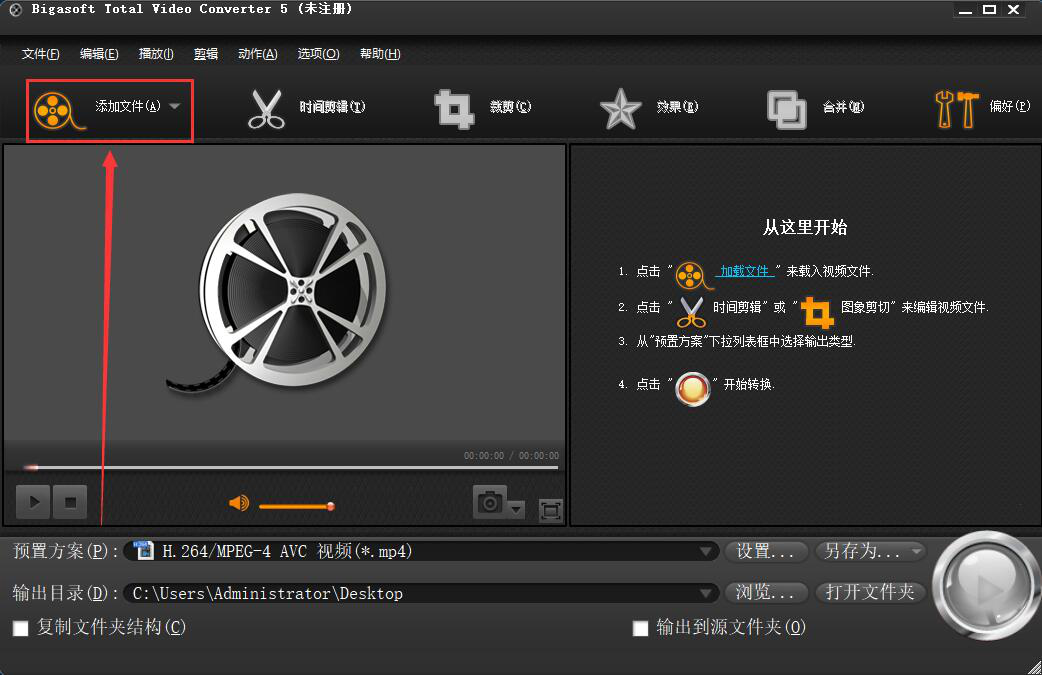Open the 文件(F) menu

click(x=41, y=54)
